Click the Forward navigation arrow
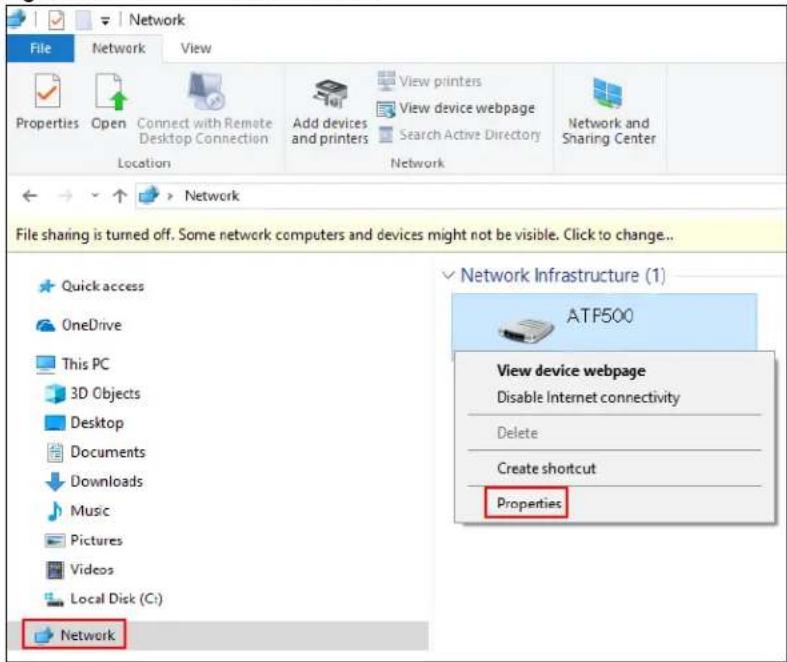 point(65,196)
